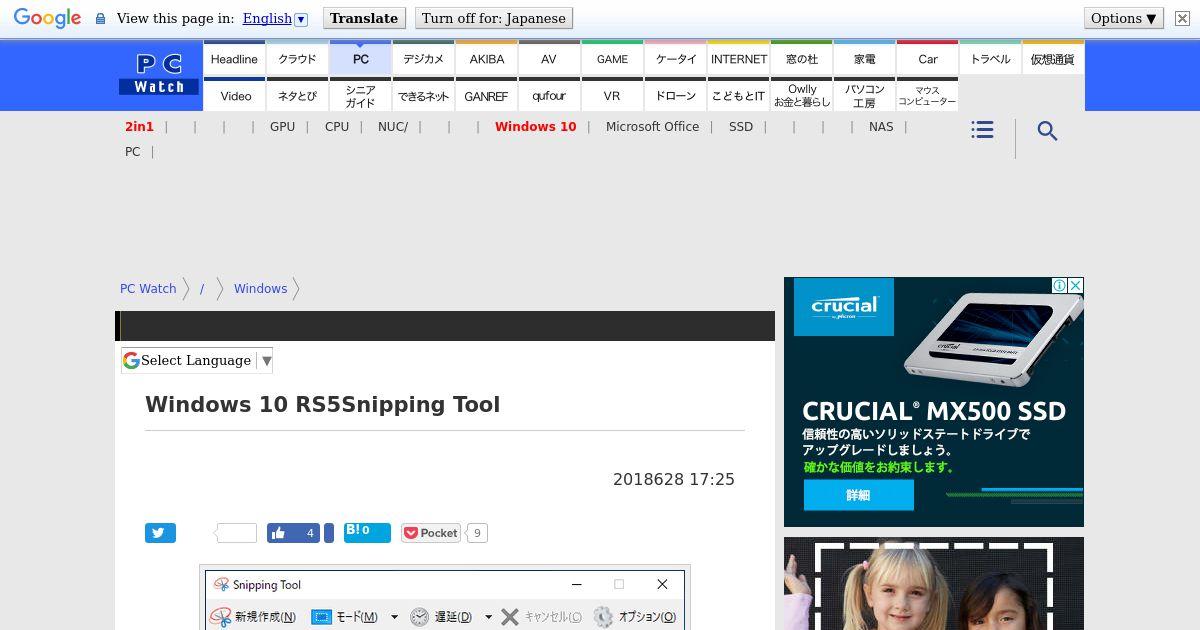Open the できるネット navigation tab
This screenshot has width=1200, height=630.
tap(423, 95)
